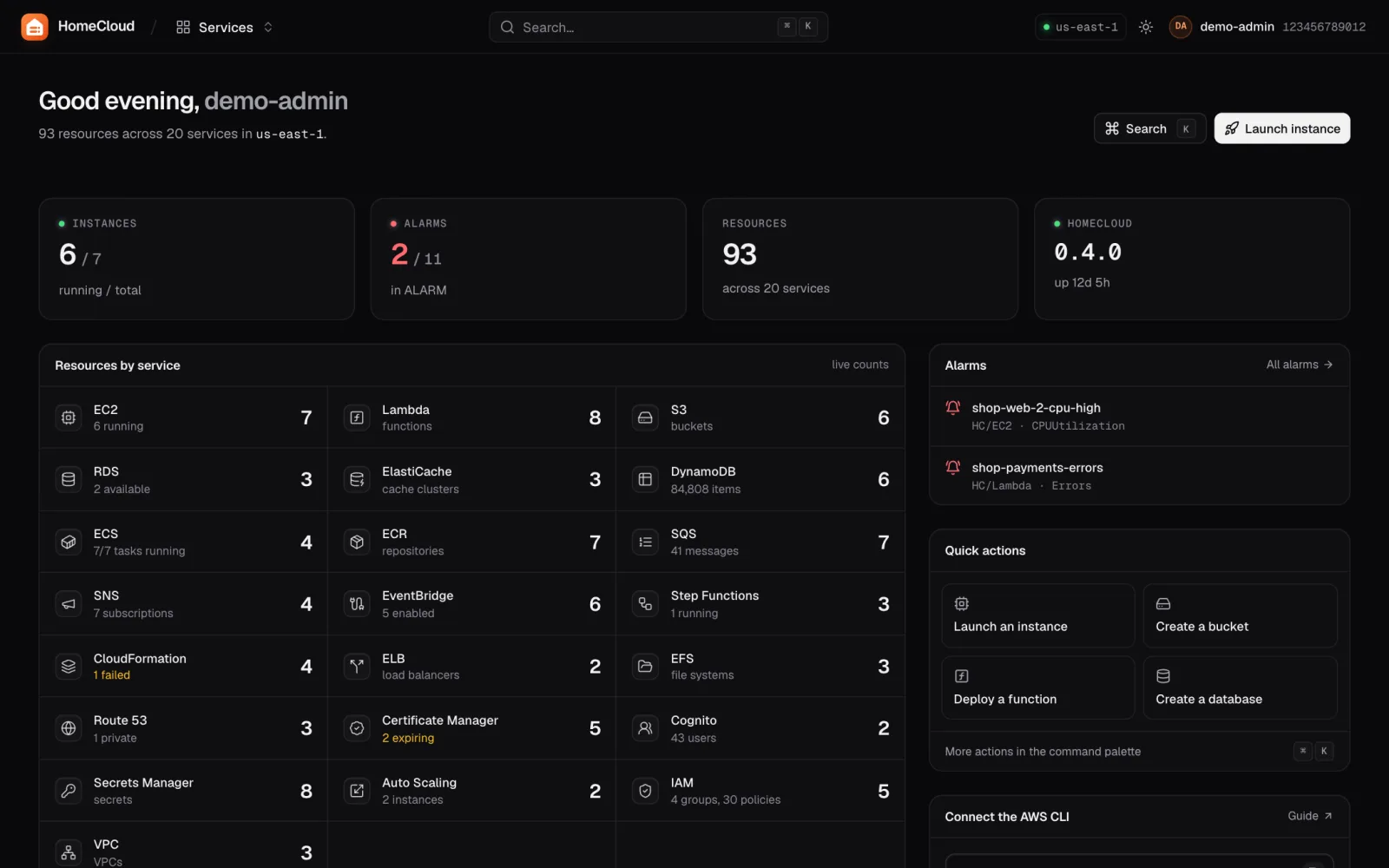Click the shop-payments-errors alarm bell icon

pos(952,467)
